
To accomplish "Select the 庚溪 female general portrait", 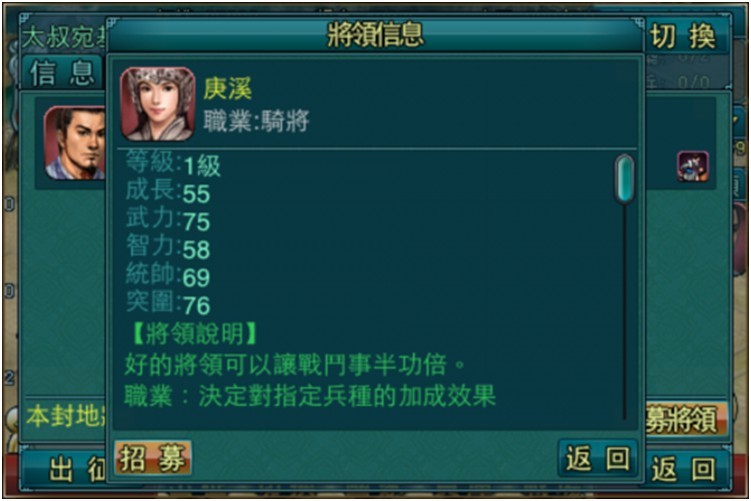I will (x=158, y=104).
